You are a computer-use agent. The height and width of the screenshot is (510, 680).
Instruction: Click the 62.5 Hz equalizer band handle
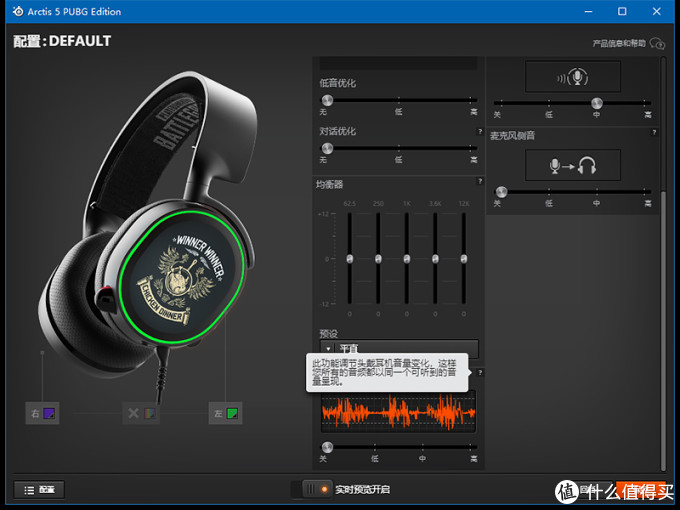pos(350,259)
